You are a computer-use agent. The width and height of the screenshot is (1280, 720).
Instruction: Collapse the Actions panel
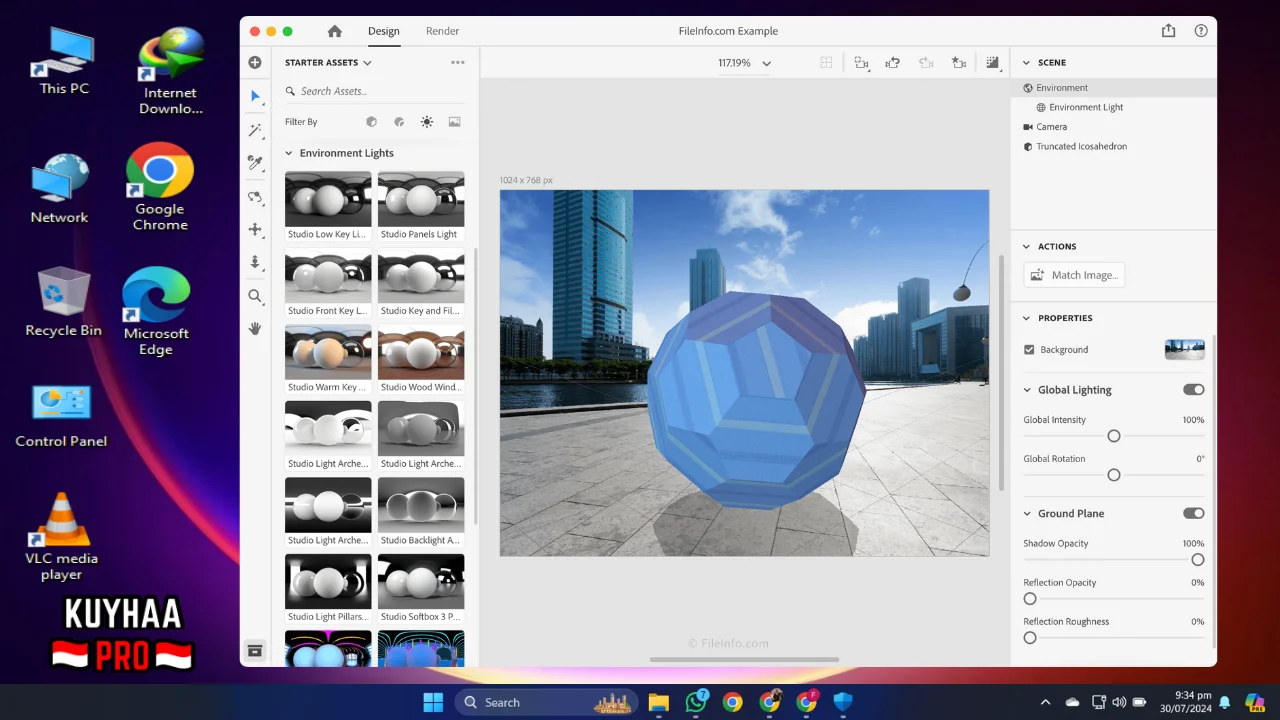pyautogui.click(x=1026, y=246)
